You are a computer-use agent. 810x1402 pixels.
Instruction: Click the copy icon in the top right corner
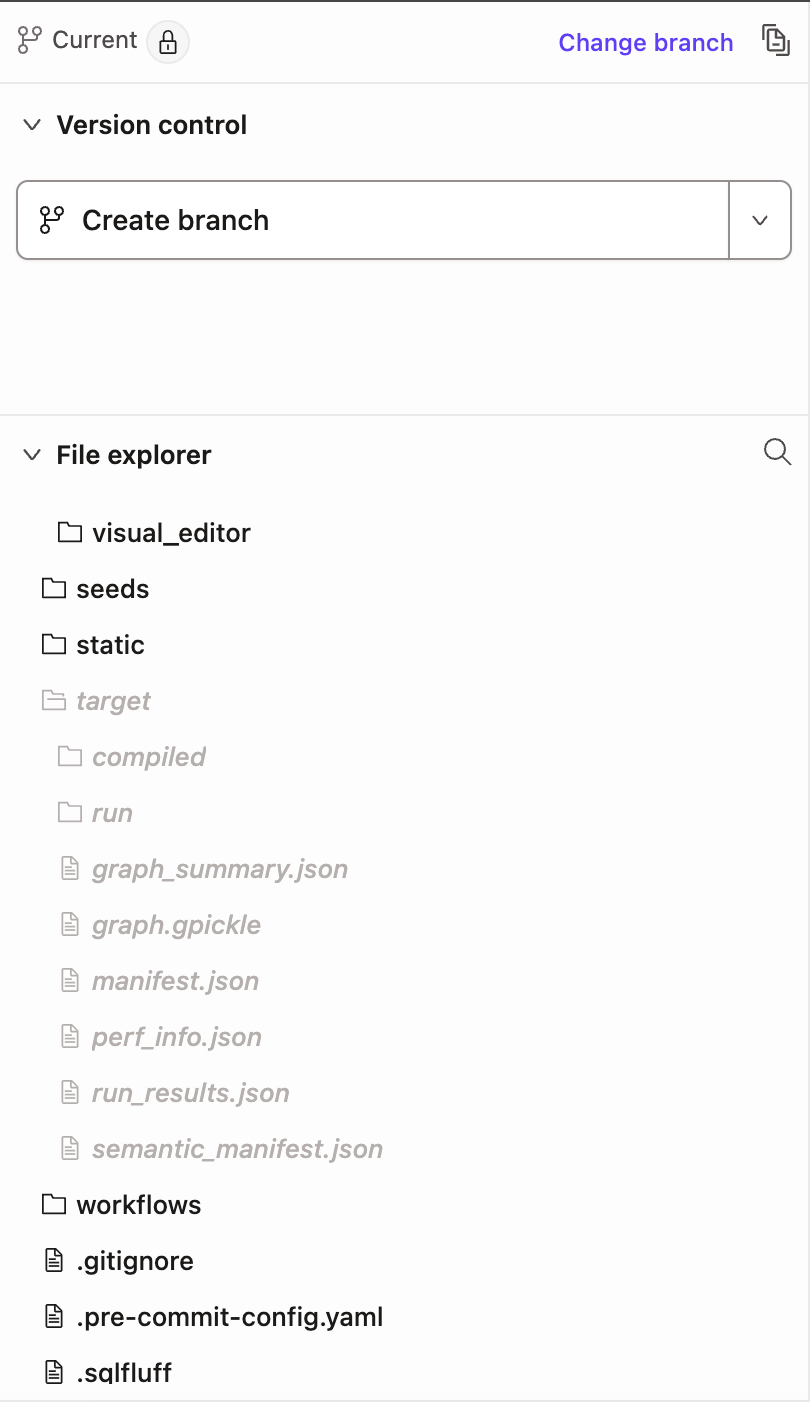tap(777, 41)
